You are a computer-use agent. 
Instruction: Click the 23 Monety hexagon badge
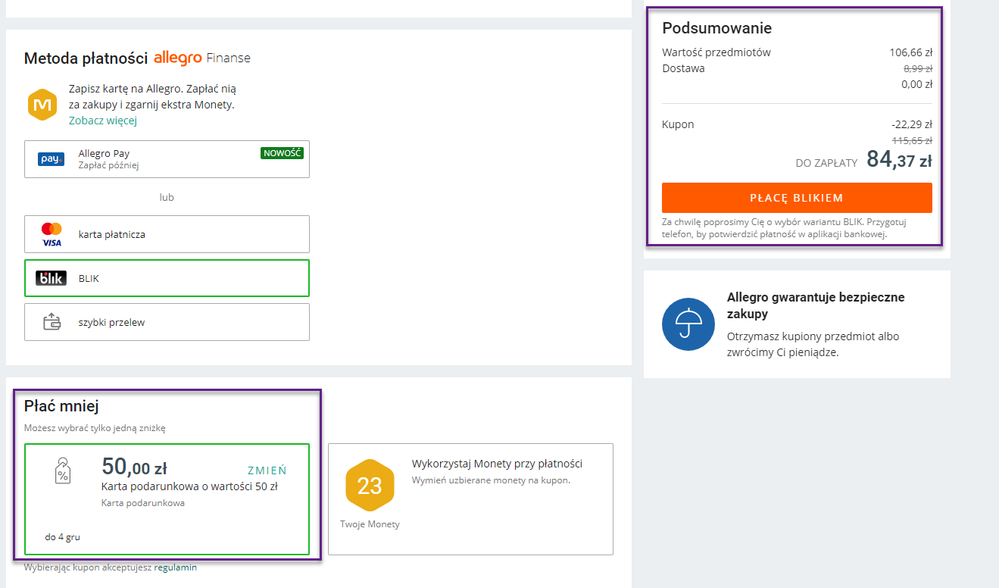[370, 485]
